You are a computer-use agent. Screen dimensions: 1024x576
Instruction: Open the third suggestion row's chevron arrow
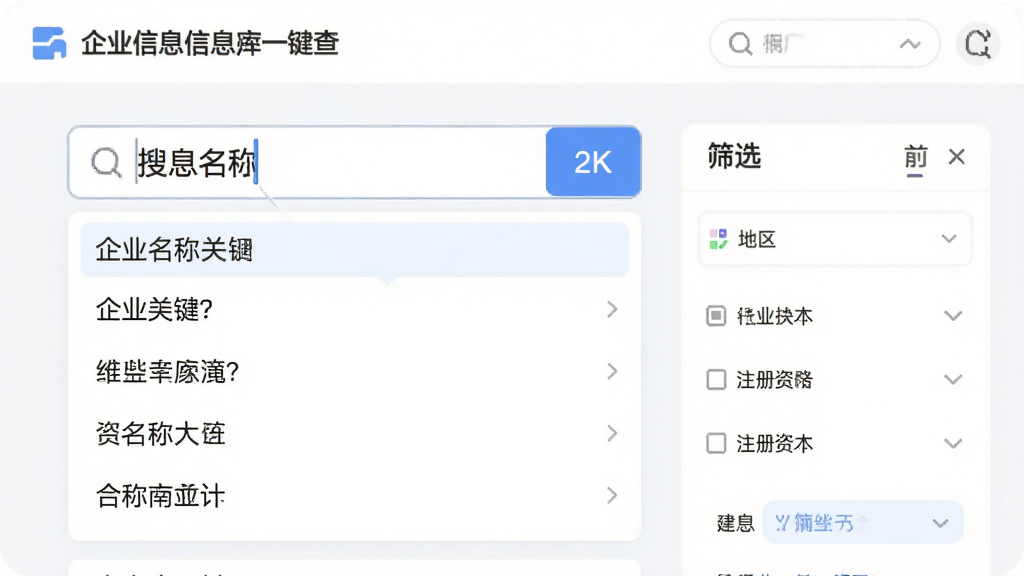[x=612, y=372]
